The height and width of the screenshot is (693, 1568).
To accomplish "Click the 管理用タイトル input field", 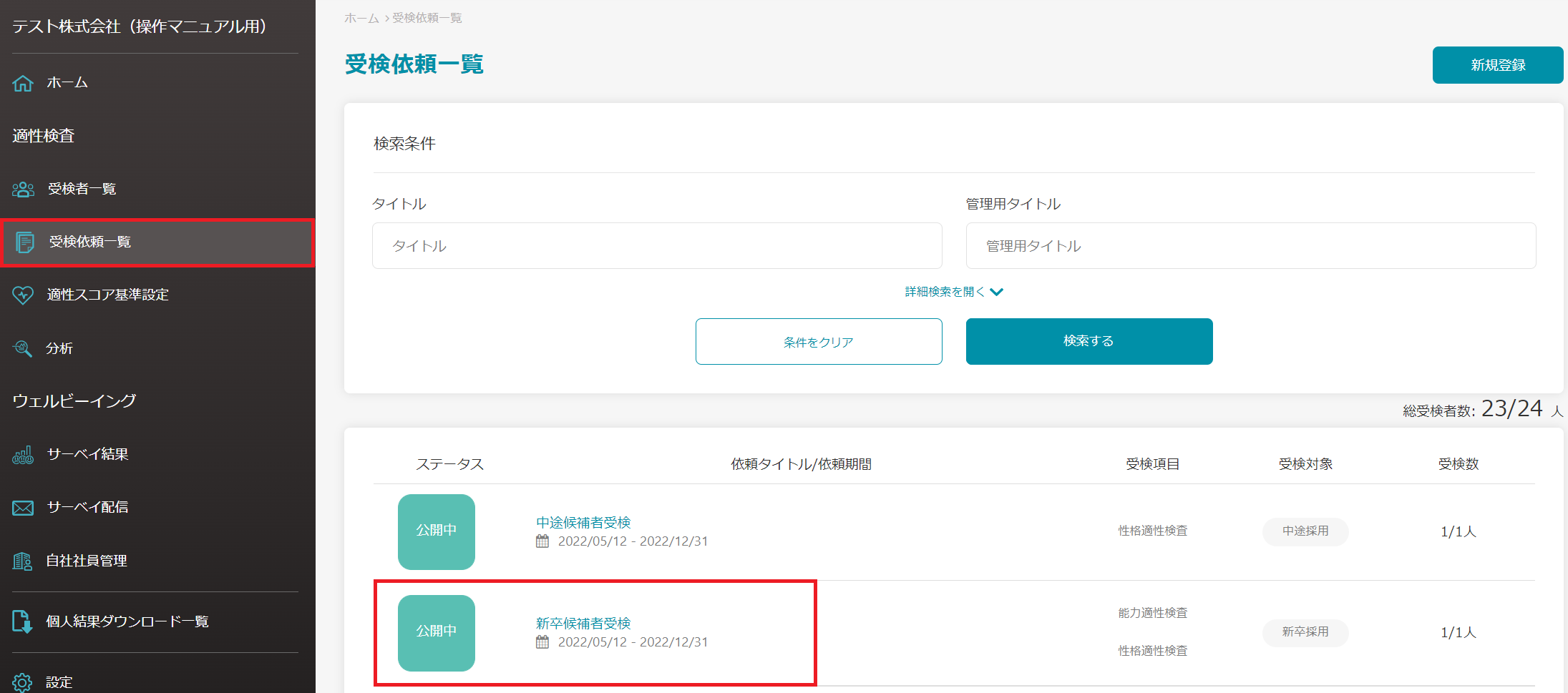I will [x=1250, y=246].
